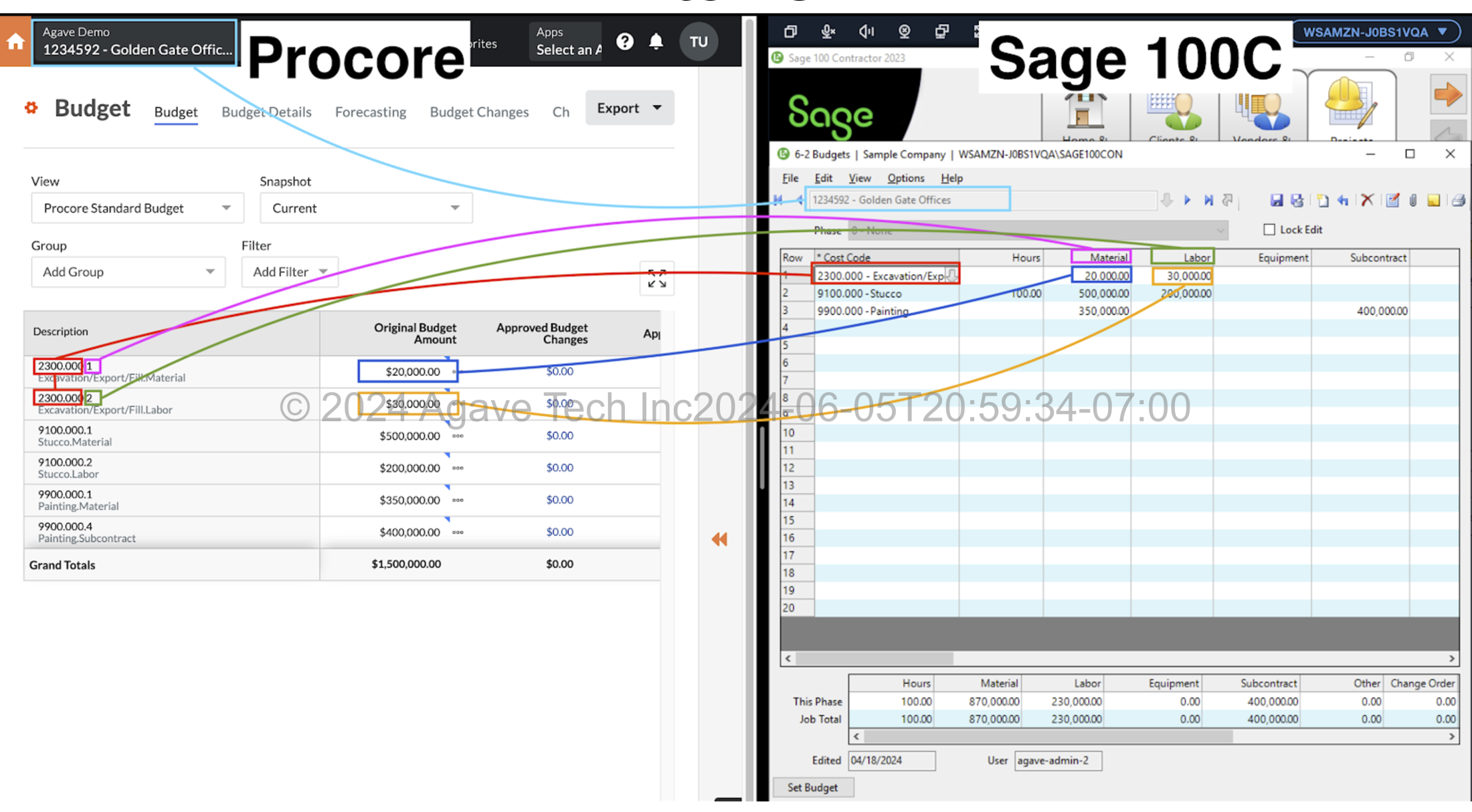The height and width of the screenshot is (812, 1472).
Task: Select the Forecasting tab in Procore
Action: coord(372,111)
